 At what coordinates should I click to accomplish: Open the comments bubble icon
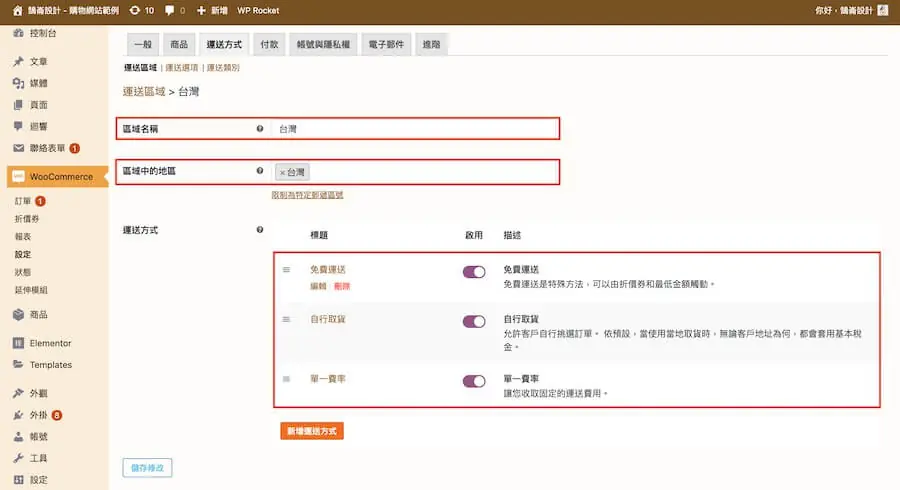point(169,10)
